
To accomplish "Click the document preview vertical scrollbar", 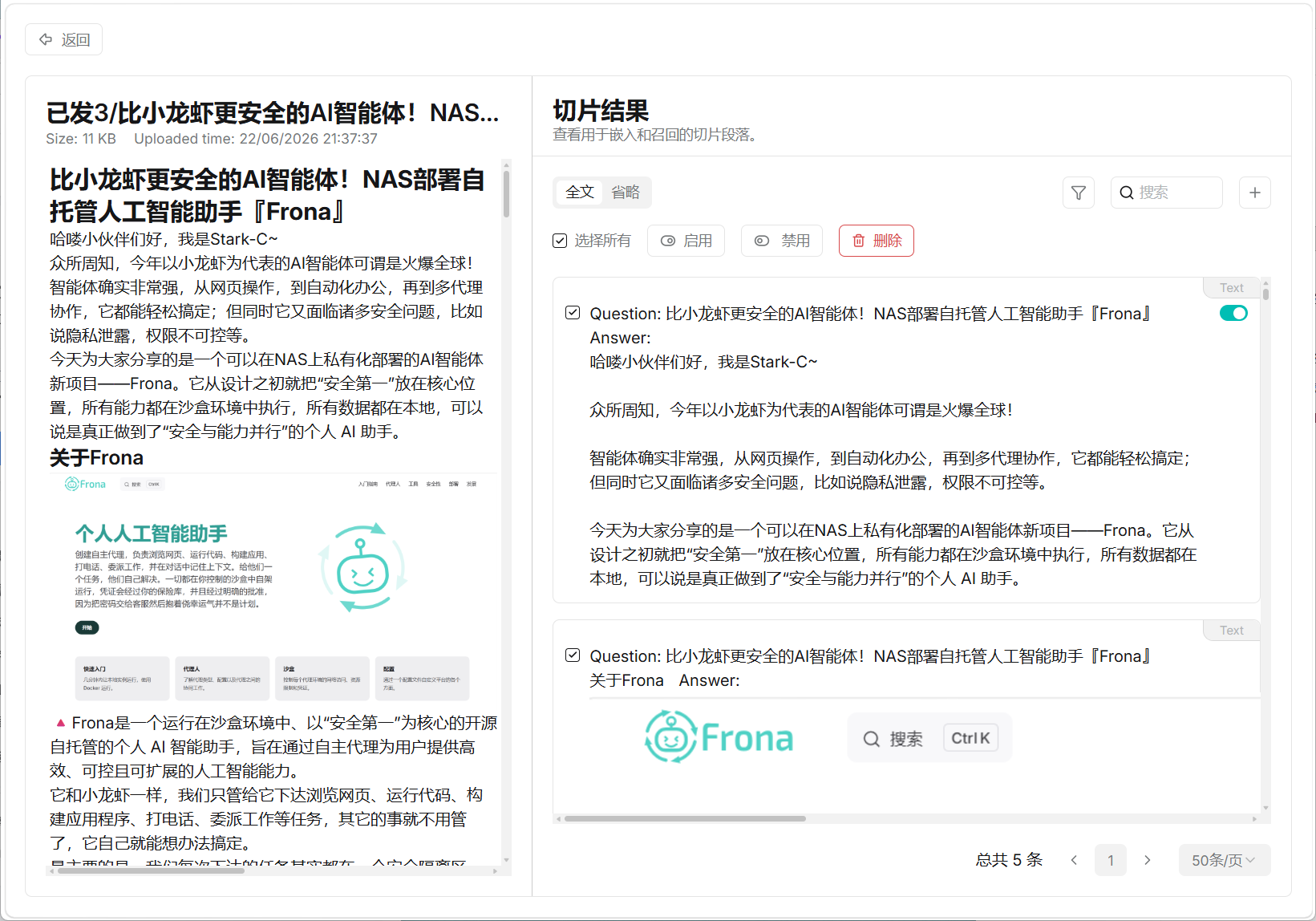I will (x=506, y=193).
